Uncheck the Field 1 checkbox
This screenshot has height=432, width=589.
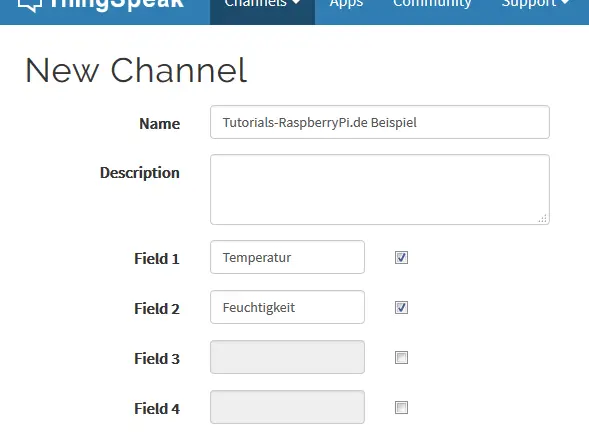(401, 257)
